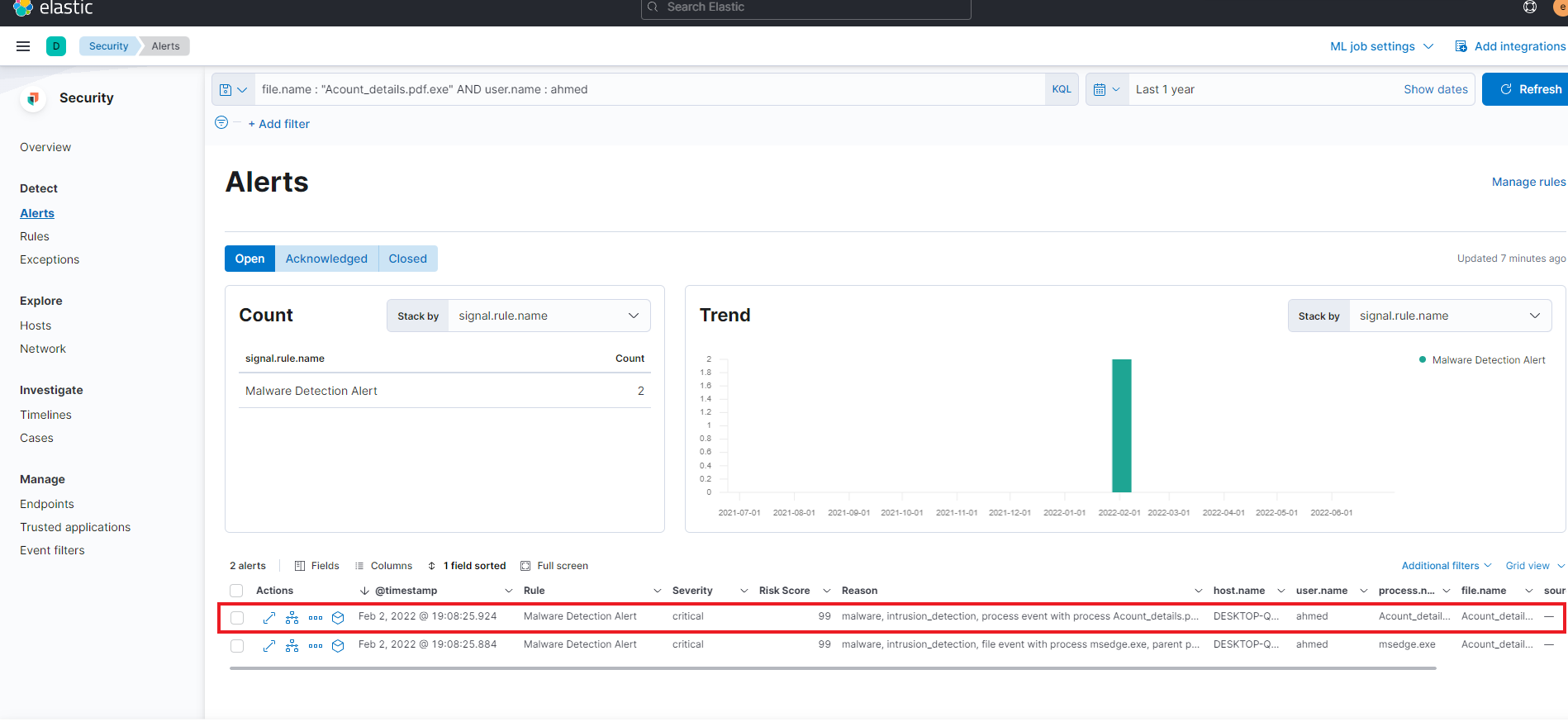
Task: Open more actions for the msedge.exe alert
Action: [316, 645]
